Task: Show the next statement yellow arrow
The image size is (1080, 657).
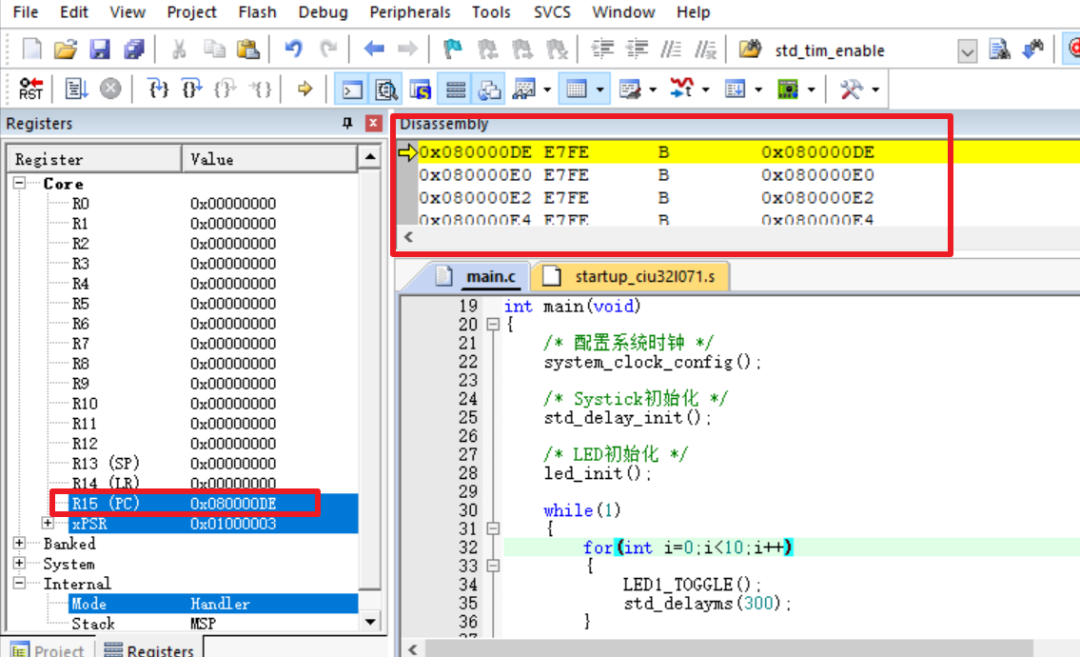Action: 305,89
